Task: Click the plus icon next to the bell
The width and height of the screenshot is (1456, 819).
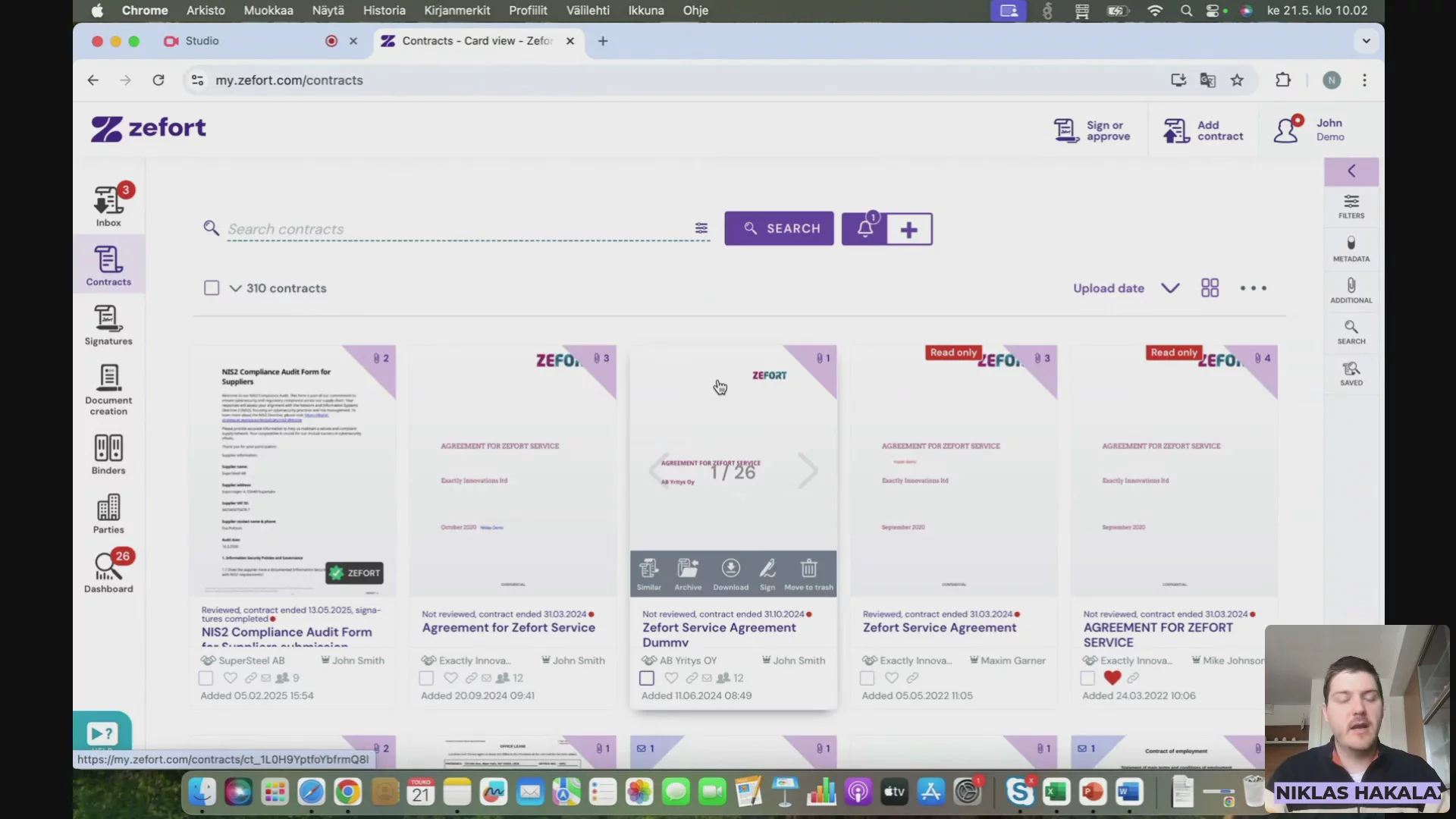Action: (909, 229)
